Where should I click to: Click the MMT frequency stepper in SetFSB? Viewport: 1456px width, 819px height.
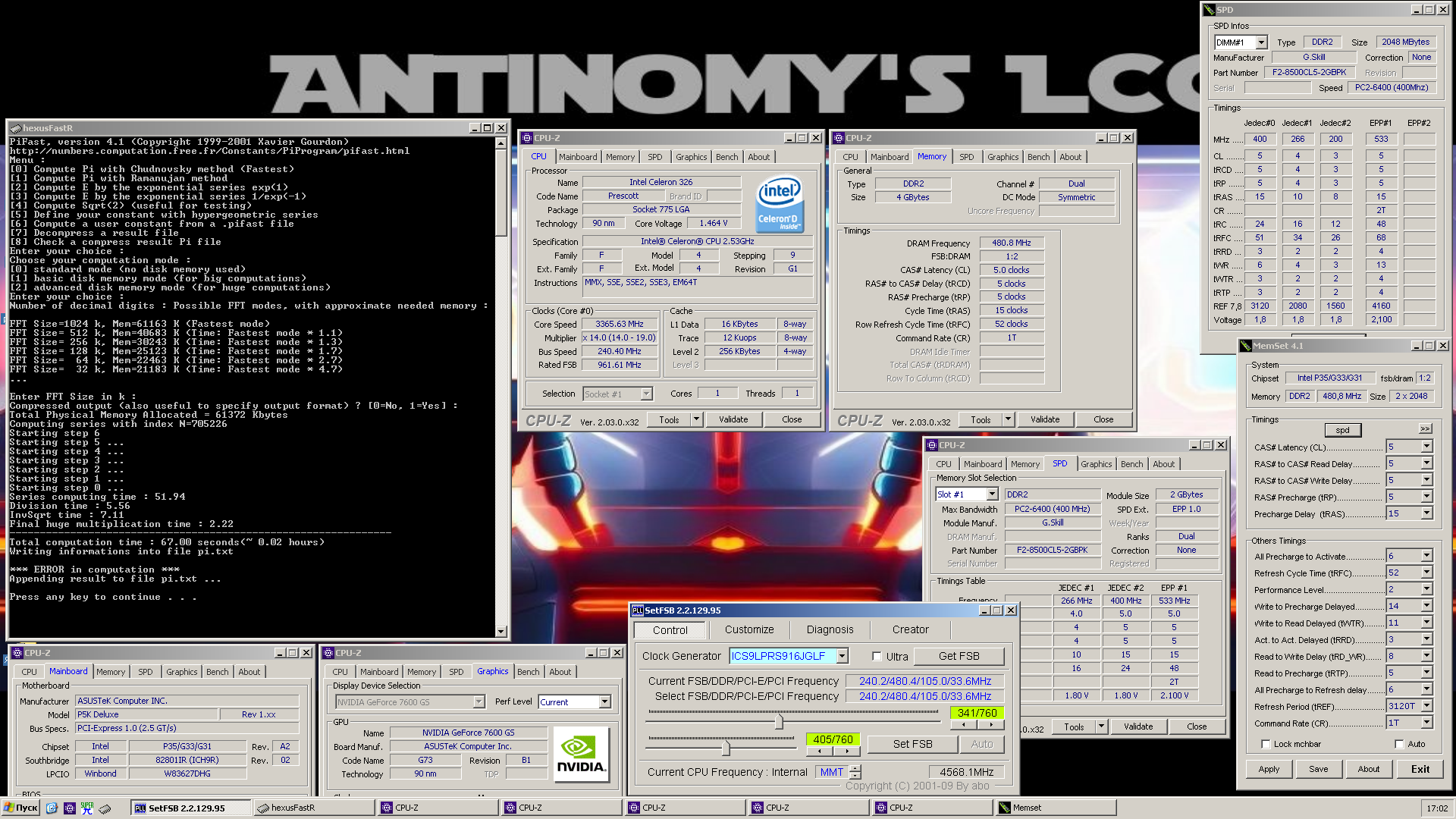click(855, 773)
